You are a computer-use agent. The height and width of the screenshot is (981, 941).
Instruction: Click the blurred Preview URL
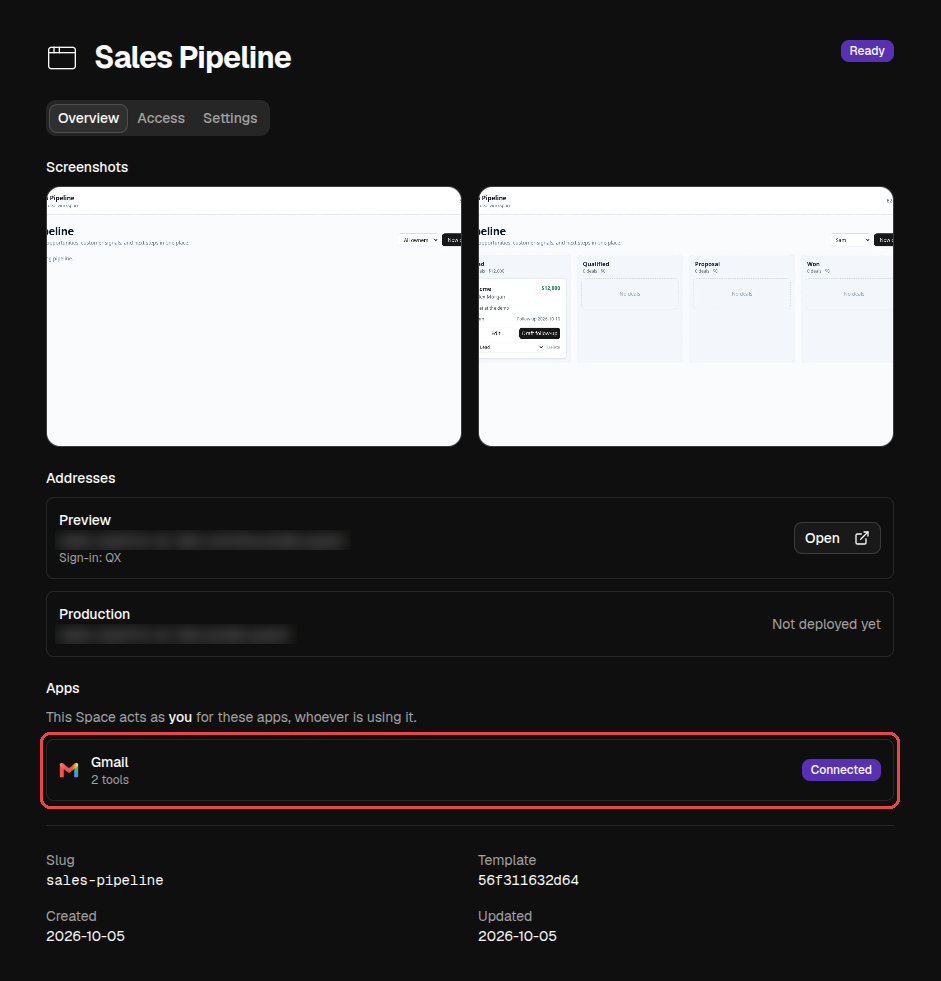(203, 540)
